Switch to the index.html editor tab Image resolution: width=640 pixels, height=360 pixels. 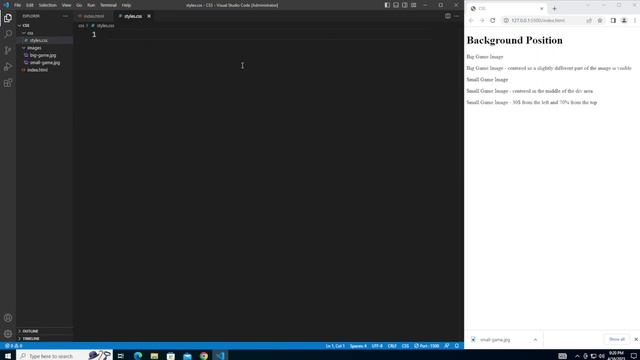94,16
